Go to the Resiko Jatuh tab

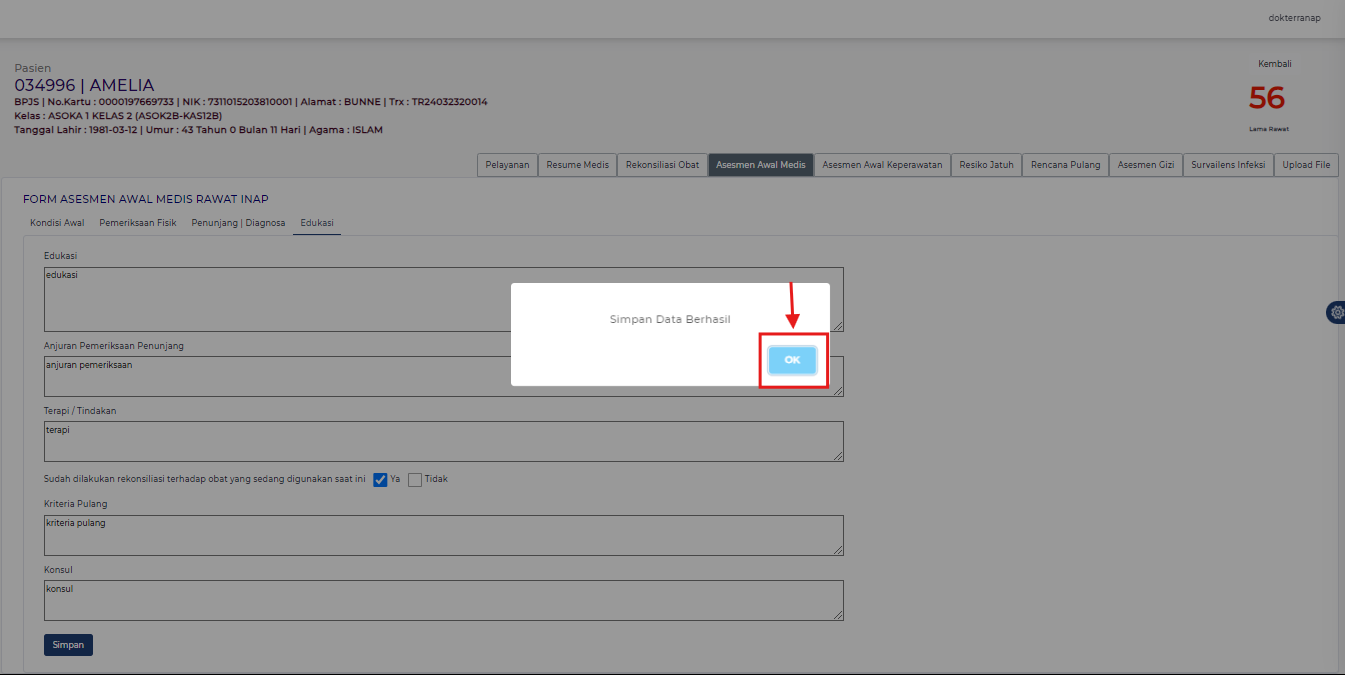(986, 165)
